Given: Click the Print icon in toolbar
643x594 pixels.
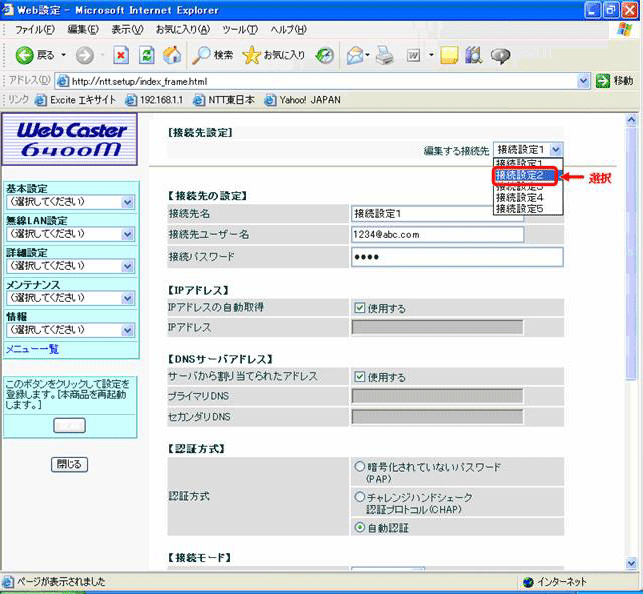Looking at the screenshot, I should click(384, 55).
